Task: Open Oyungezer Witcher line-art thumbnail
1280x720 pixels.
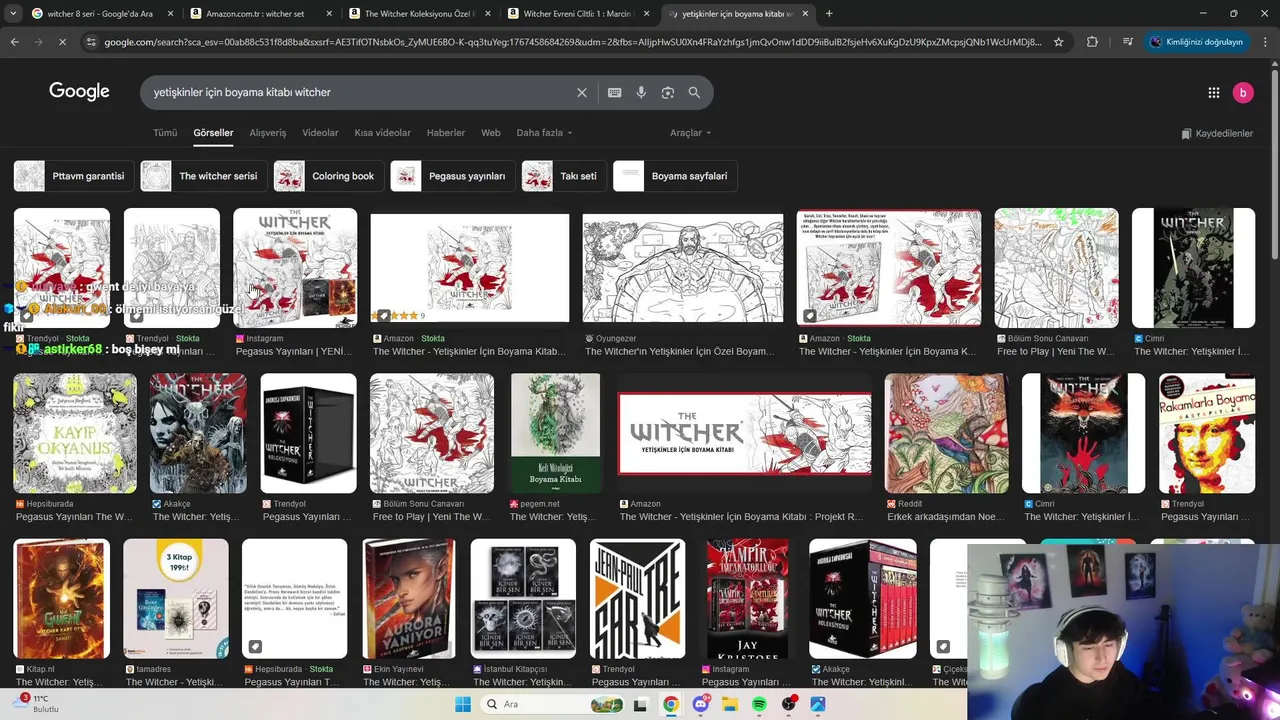Action: [683, 268]
